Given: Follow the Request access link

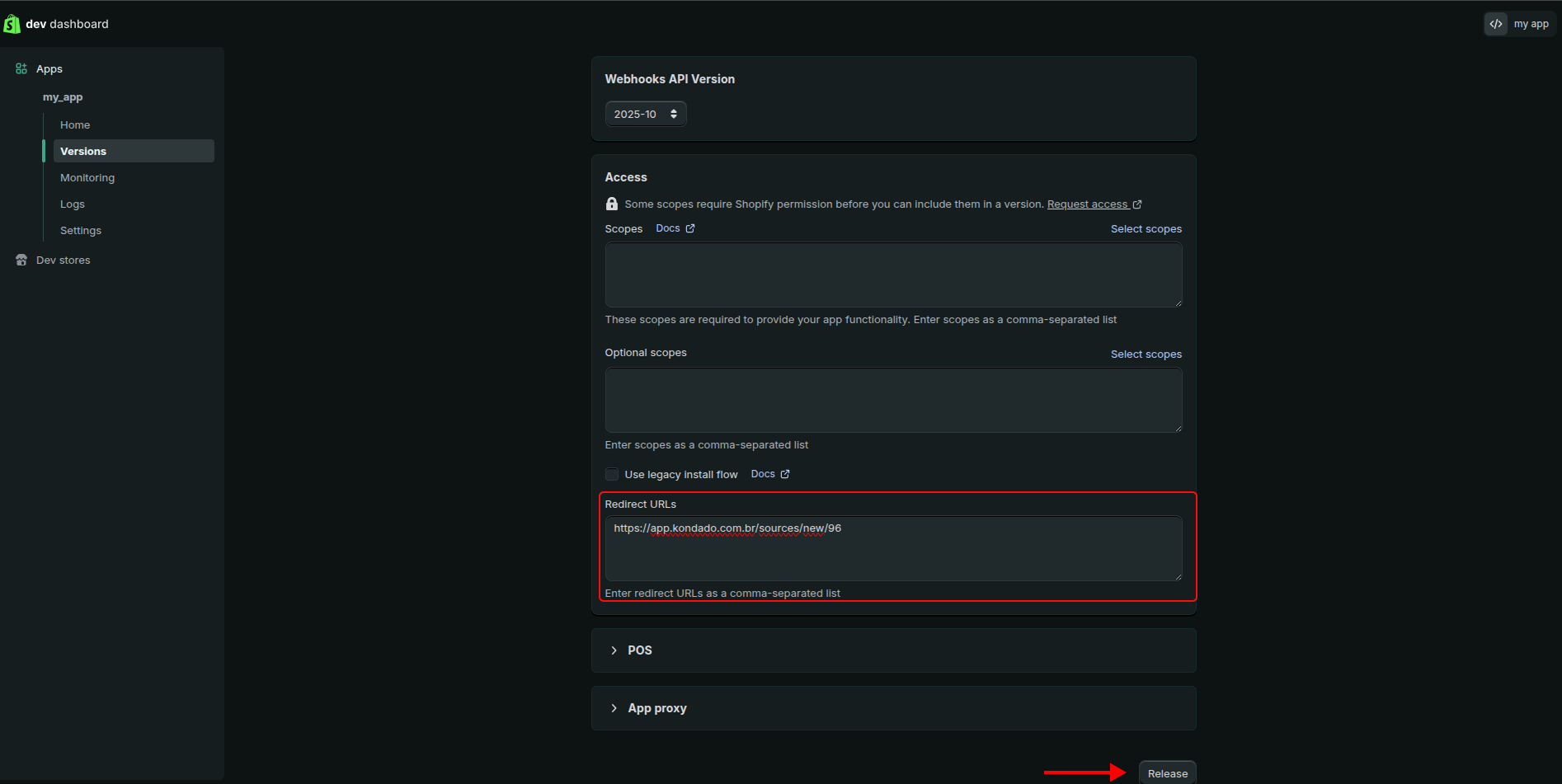Looking at the screenshot, I should 1087,204.
